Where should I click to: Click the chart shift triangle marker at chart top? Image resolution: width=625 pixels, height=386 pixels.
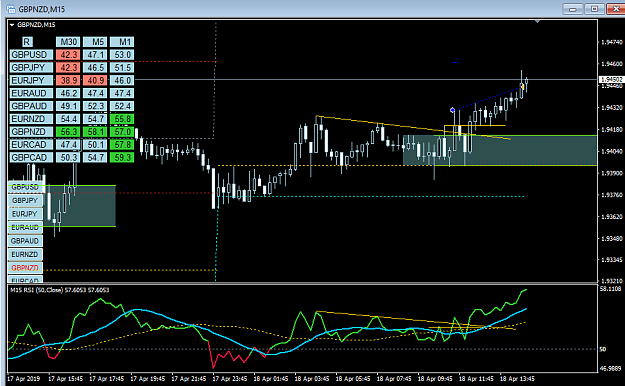point(537,21)
